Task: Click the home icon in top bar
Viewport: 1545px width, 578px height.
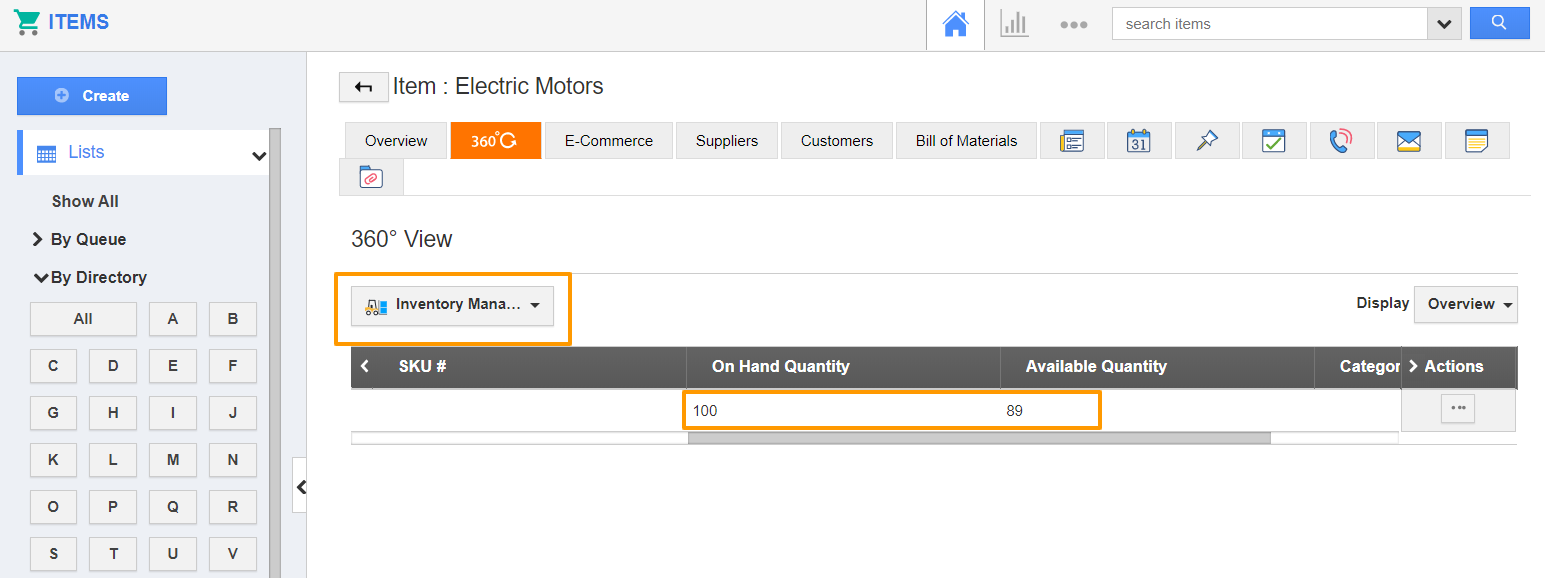Action: coord(955,24)
